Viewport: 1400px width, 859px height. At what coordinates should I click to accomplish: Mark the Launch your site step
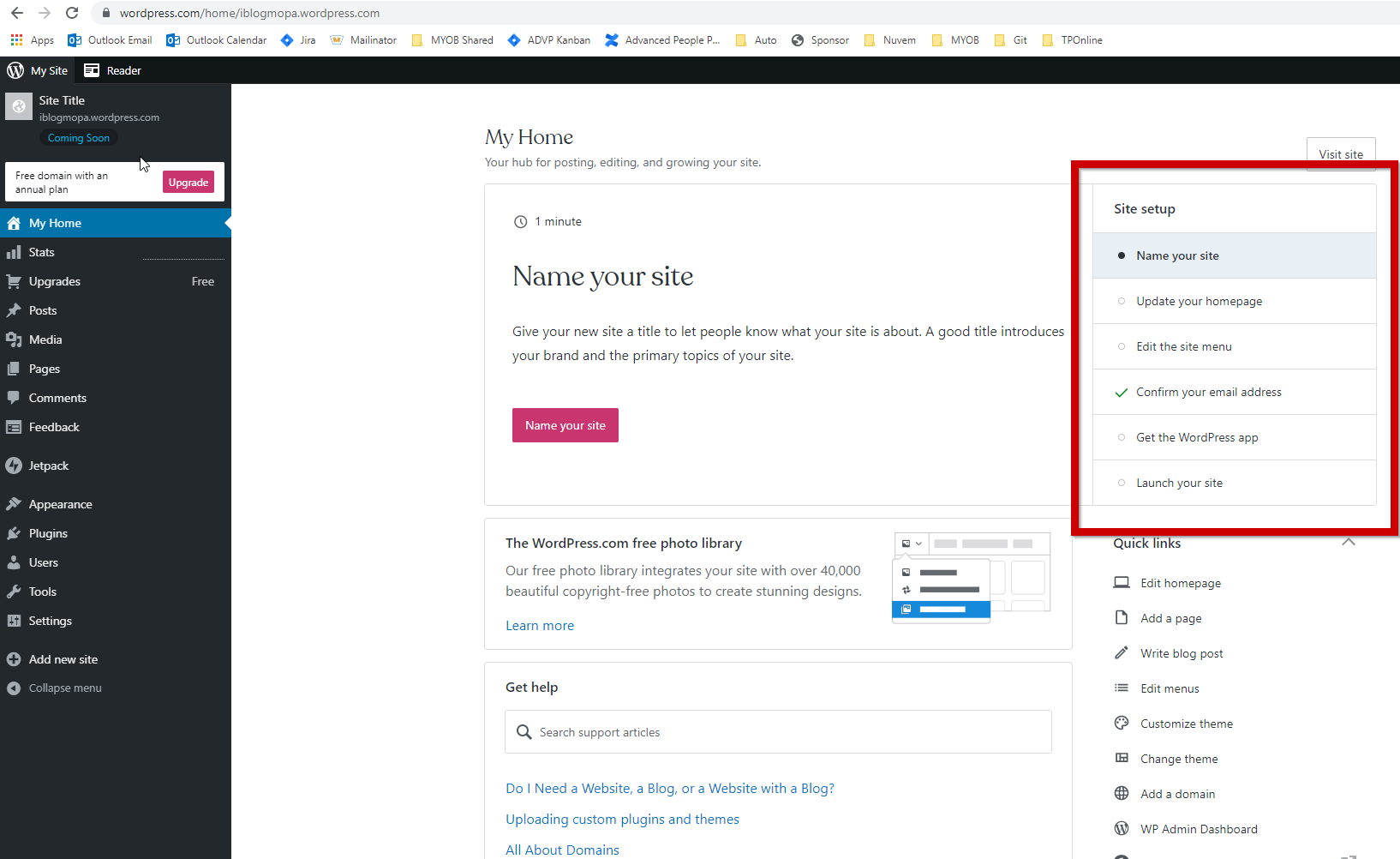tap(1122, 483)
